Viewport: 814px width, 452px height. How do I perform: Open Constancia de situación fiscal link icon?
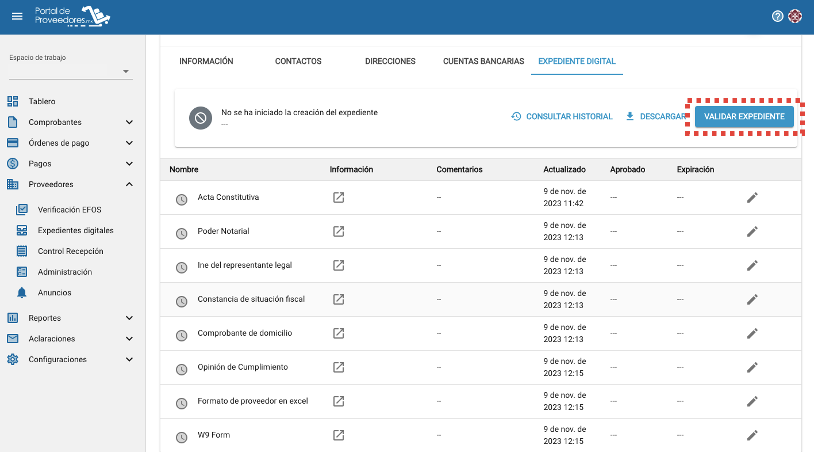338,299
